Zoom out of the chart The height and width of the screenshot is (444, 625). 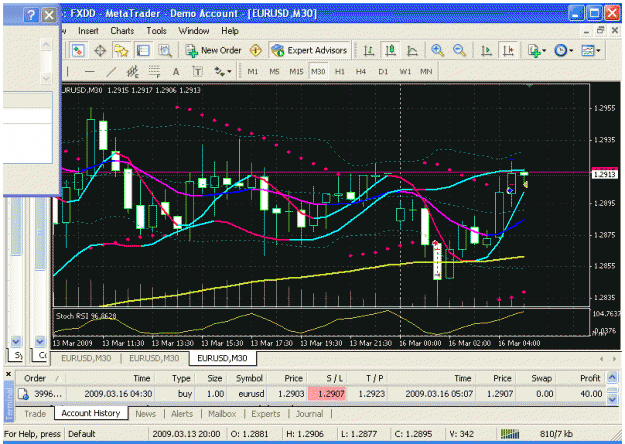(459, 51)
